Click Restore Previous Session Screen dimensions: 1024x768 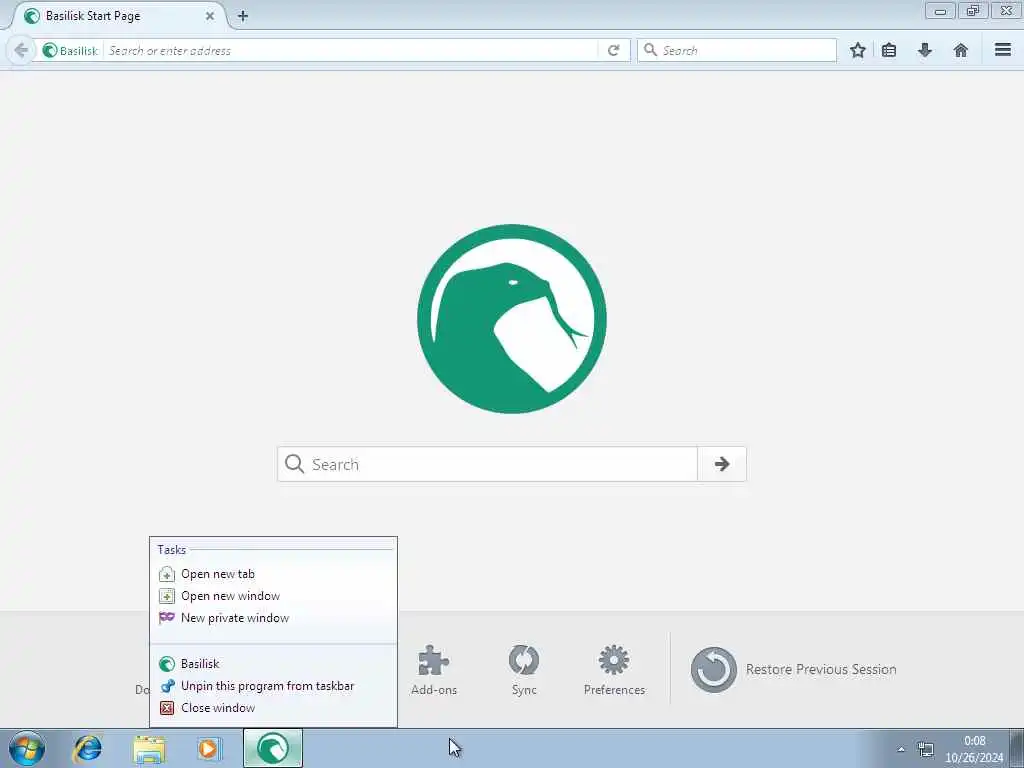click(x=793, y=669)
